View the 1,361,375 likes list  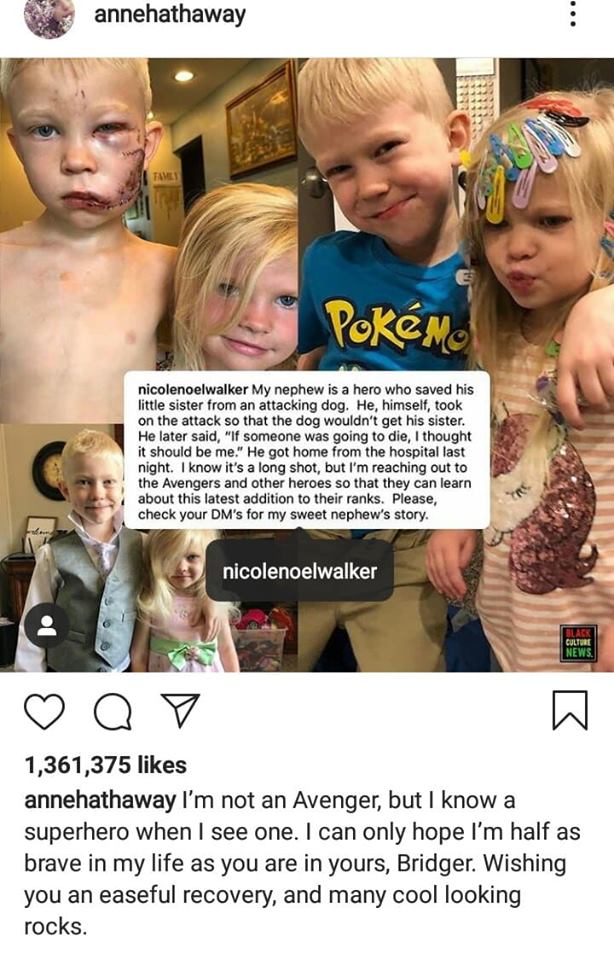105,765
